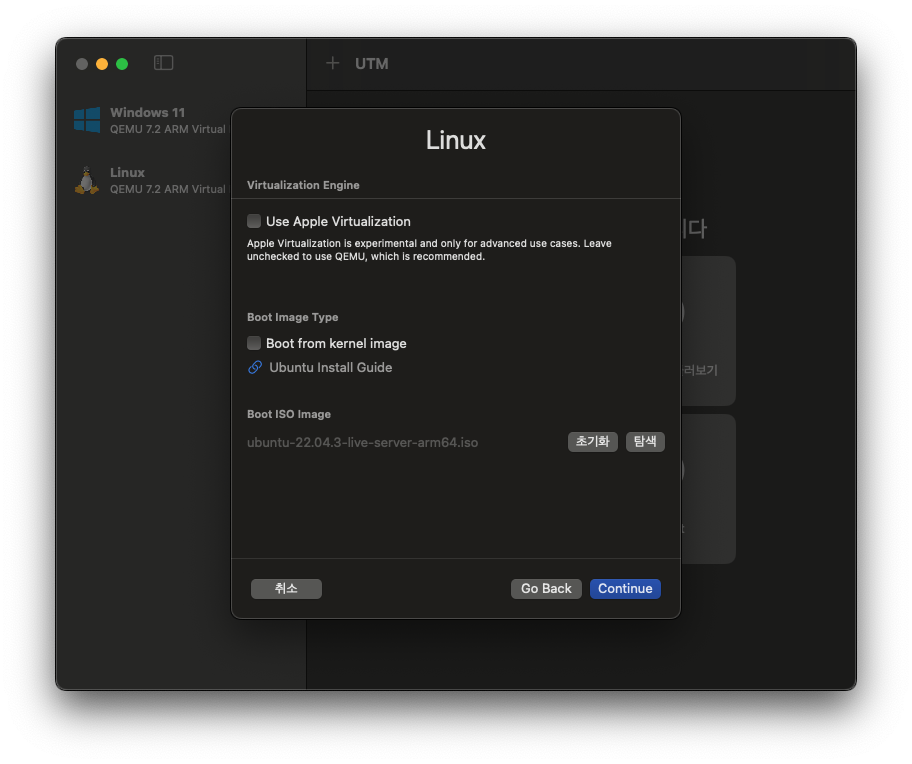This screenshot has height=764, width=912.
Task: Click the 탐색 browse button
Action: pos(645,442)
